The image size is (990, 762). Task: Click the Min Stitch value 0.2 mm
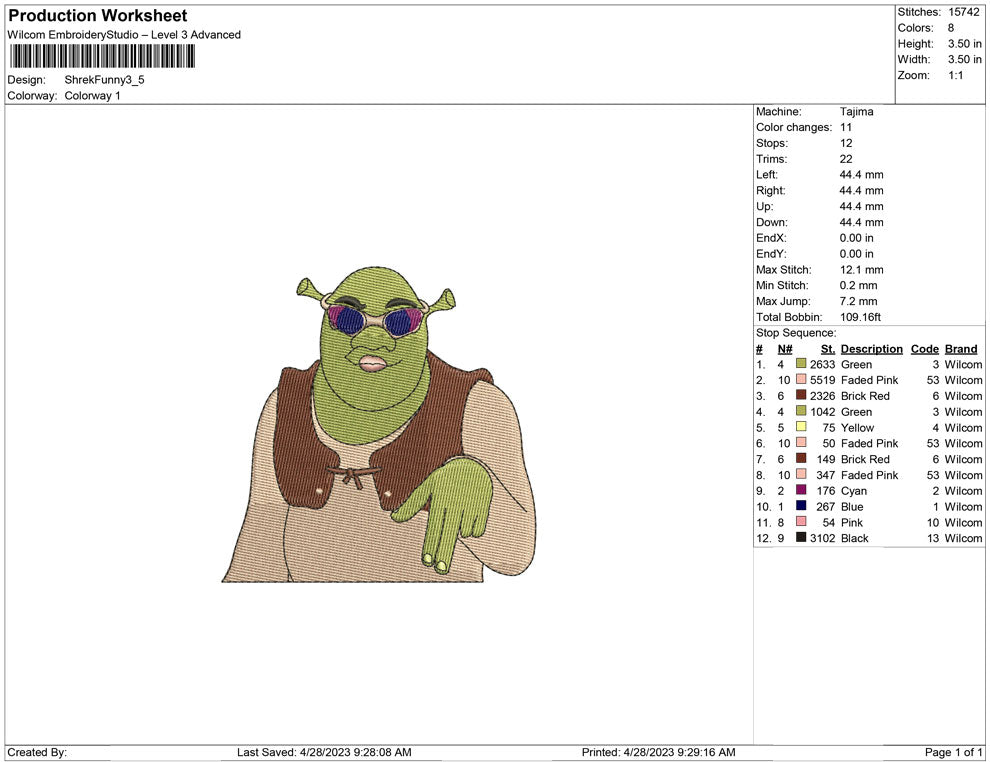[x=859, y=285]
